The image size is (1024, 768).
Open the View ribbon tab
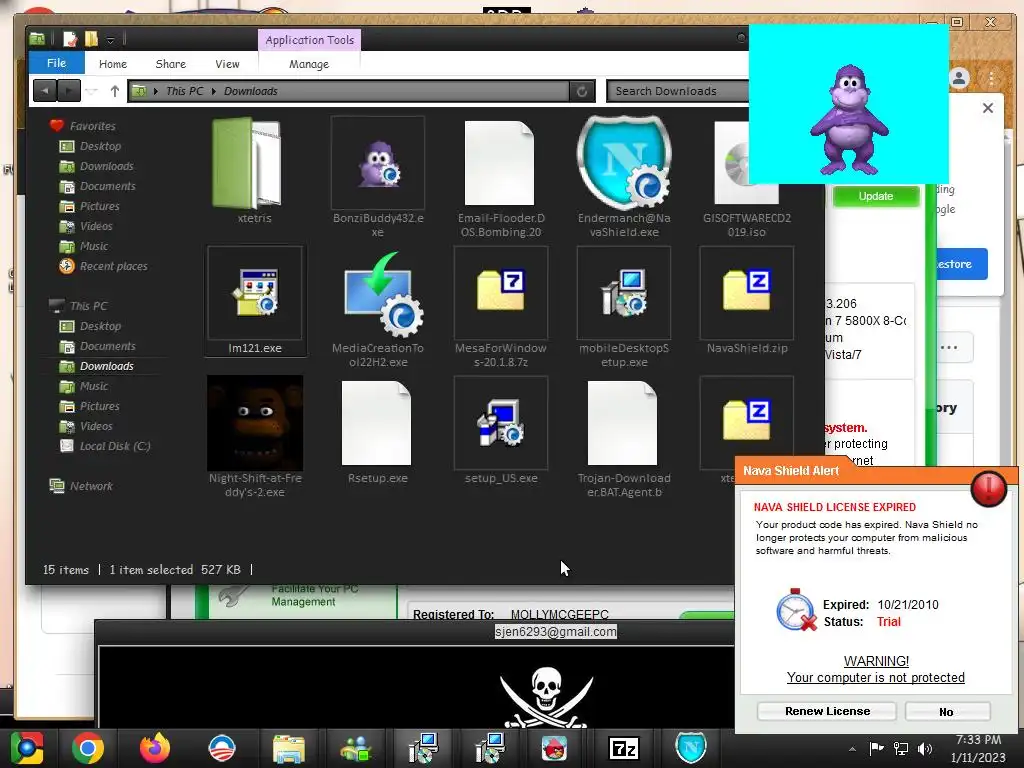pyautogui.click(x=227, y=64)
